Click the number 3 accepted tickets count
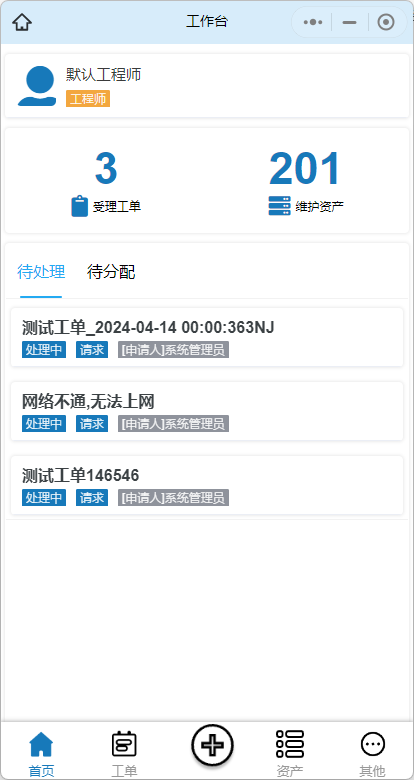Image resolution: width=414 pixels, height=780 pixels. click(x=106, y=169)
